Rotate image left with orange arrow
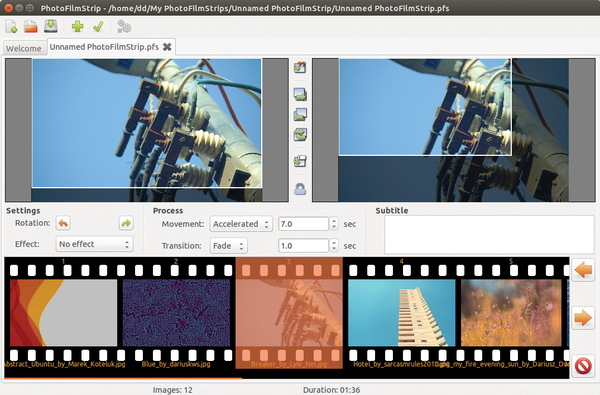The width and height of the screenshot is (600, 395). pos(63,223)
